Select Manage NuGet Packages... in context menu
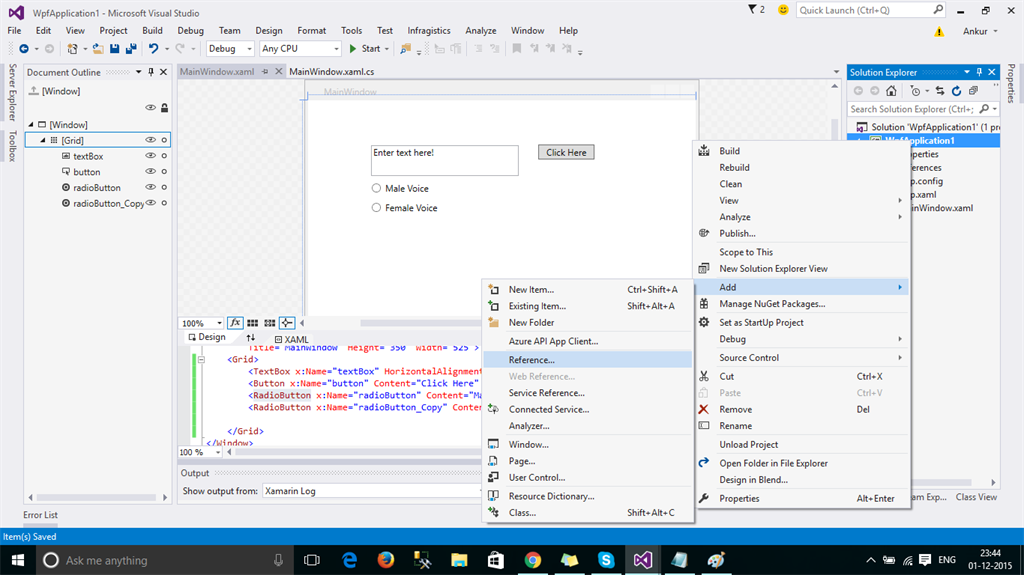Screen dimensions: 1024x575 point(771,304)
